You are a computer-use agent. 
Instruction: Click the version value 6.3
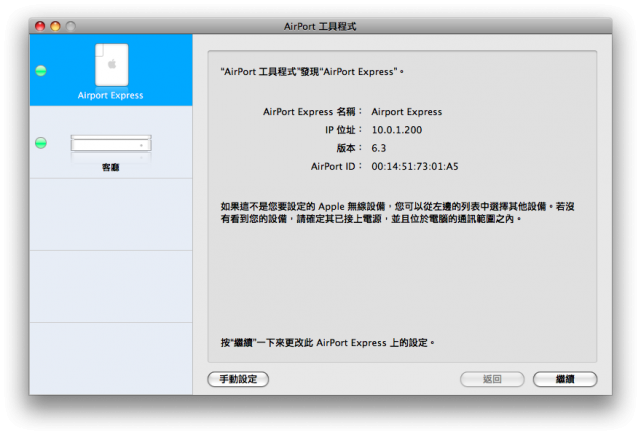378,148
